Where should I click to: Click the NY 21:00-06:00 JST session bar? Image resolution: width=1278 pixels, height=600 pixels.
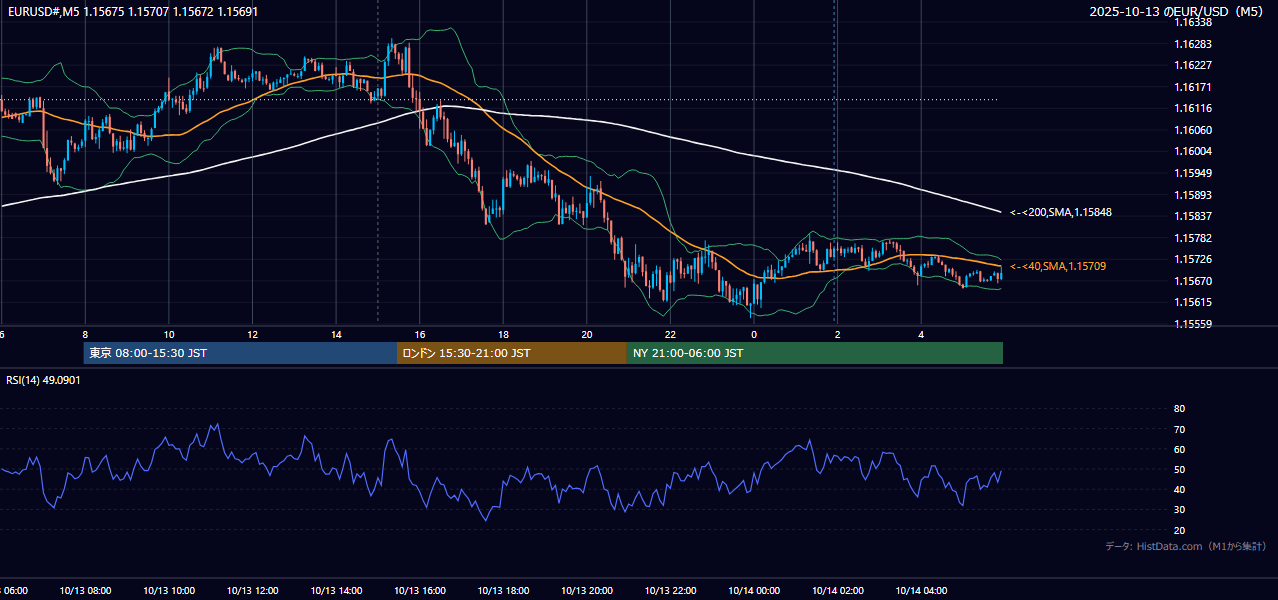pos(815,353)
